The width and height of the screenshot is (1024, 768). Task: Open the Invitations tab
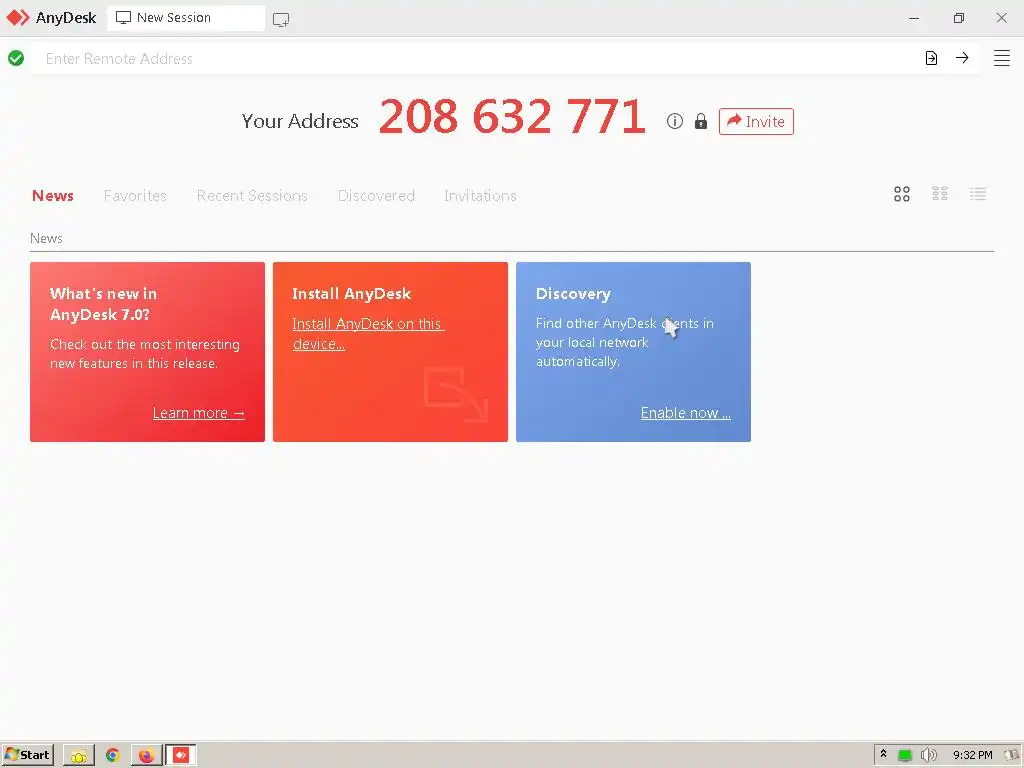(480, 196)
